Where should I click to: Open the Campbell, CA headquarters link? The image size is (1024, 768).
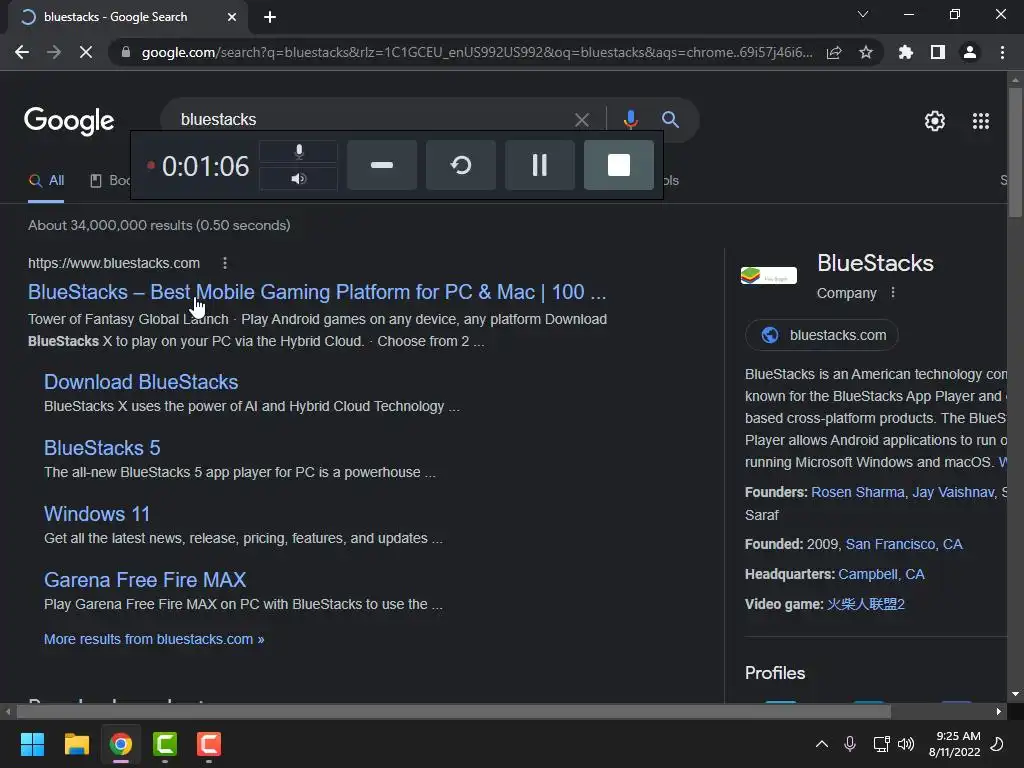[881, 575]
